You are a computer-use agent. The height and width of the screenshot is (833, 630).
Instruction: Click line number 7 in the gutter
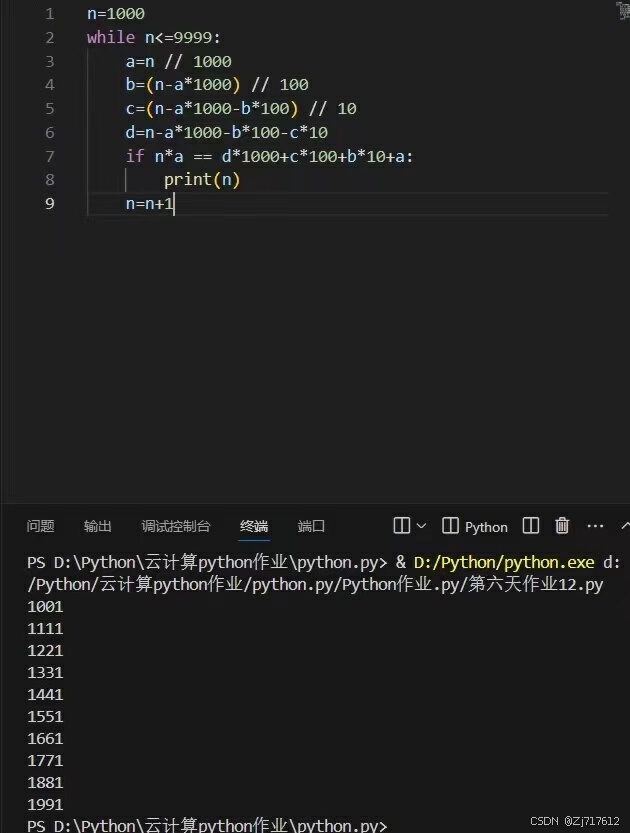click(x=50, y=156)
